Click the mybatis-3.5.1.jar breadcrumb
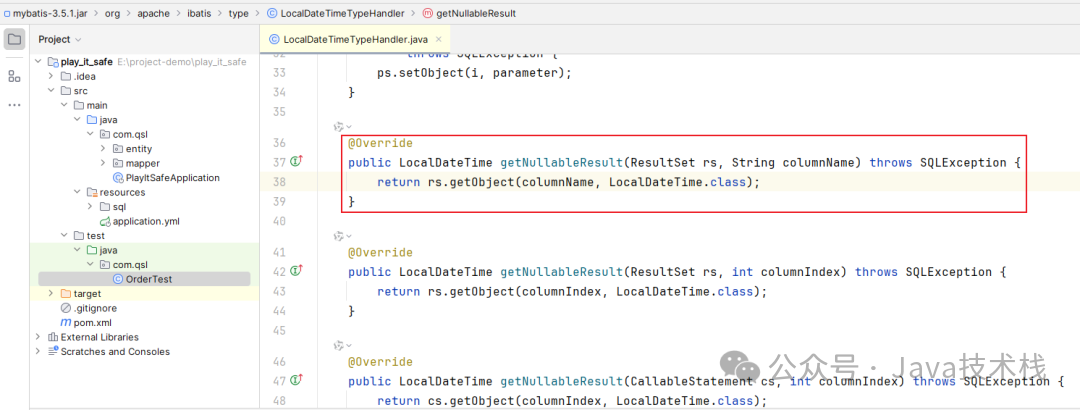This screenshot has width=1080, height=410. pos(52,13)
